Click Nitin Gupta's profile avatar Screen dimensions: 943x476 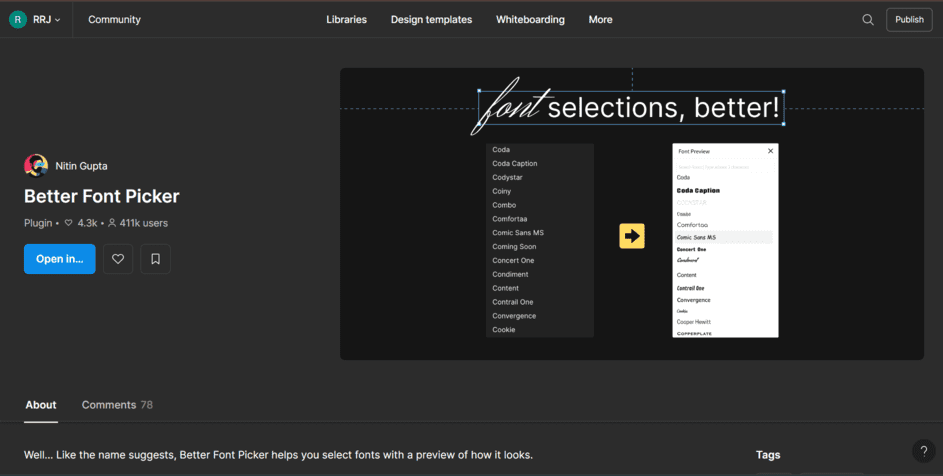pyautogui.click(x=36, y=166)
